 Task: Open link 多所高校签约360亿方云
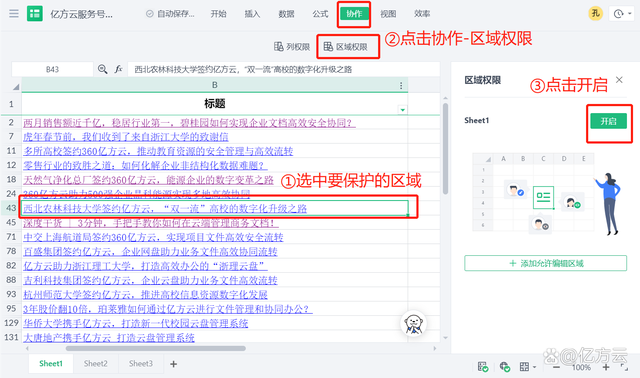tap(158, 151)
